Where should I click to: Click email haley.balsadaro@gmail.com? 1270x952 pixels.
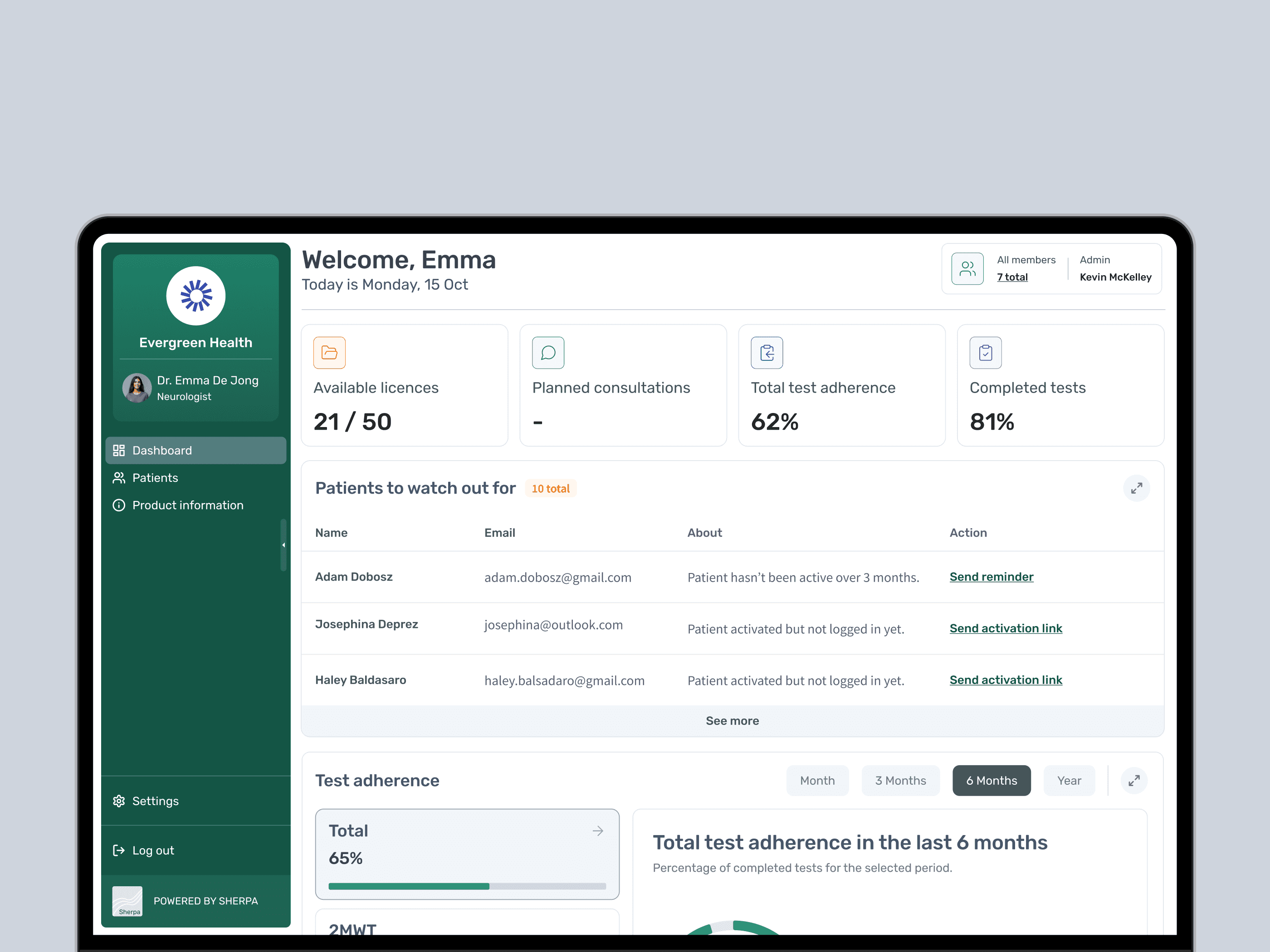tap(564, 680)
